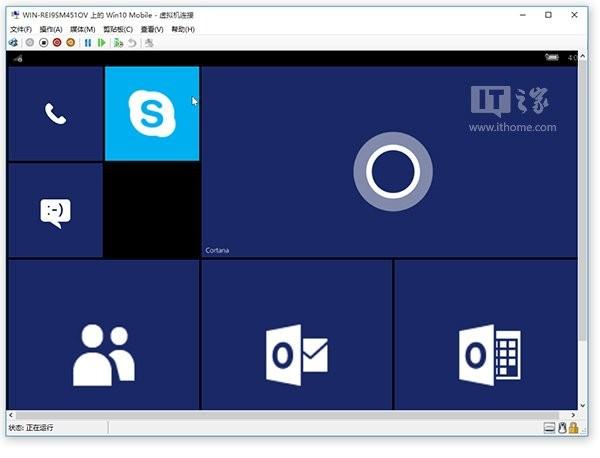Reset the VM using the green play icon
Screen dimensions: 600x458
click(101, 43)
